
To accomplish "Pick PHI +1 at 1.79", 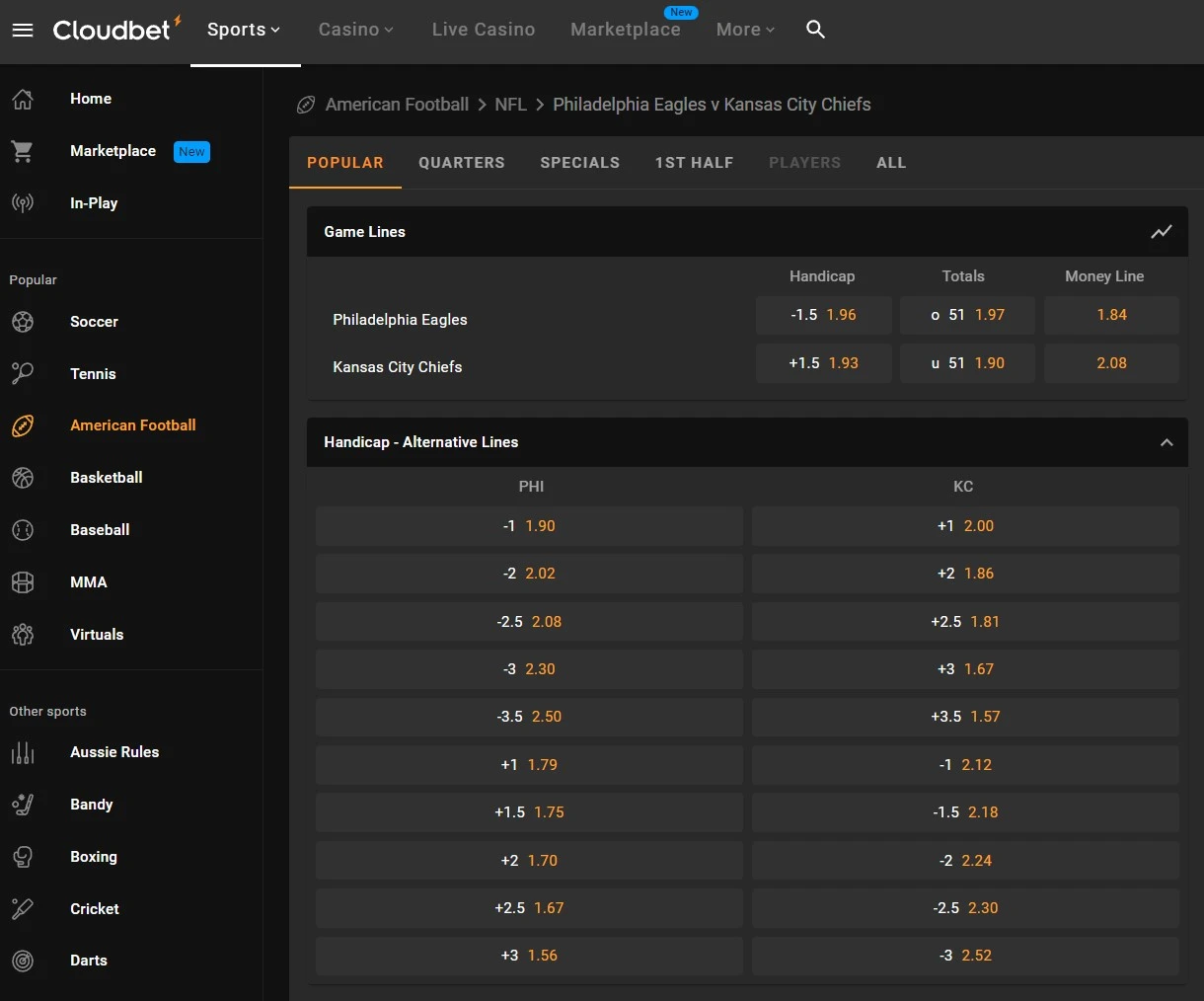I will tap(529, 765).
